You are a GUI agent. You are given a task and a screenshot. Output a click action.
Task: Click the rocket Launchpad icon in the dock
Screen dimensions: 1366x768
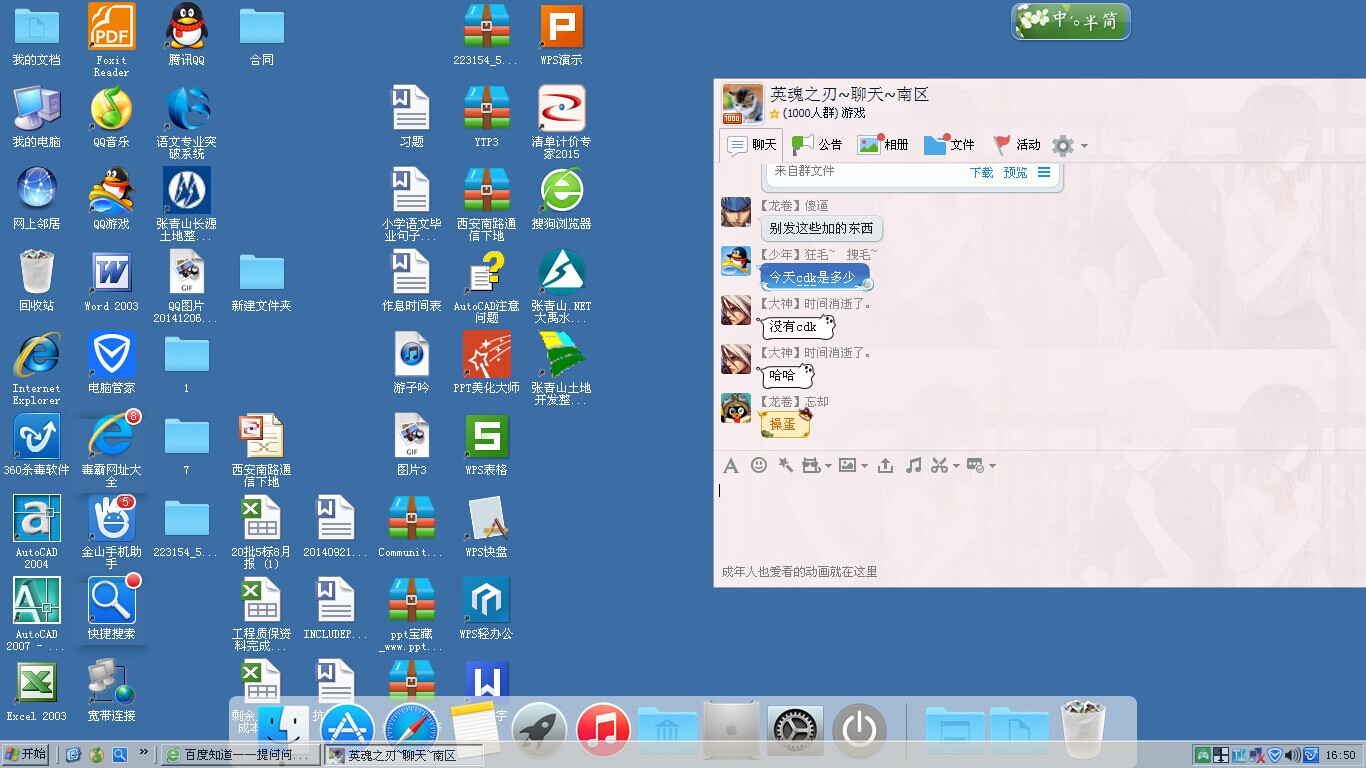[x=539, y=730]
